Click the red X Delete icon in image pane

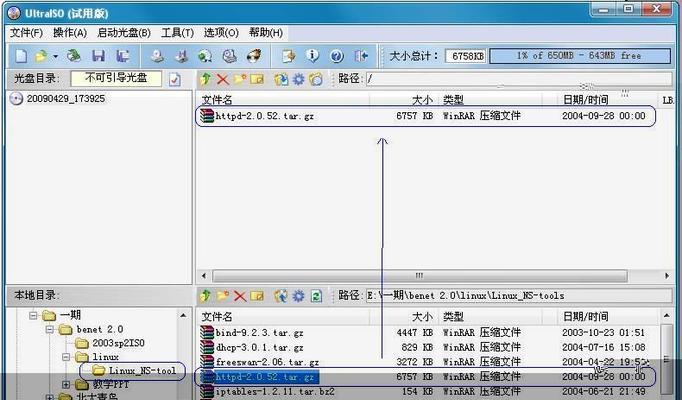pos(223,79)
